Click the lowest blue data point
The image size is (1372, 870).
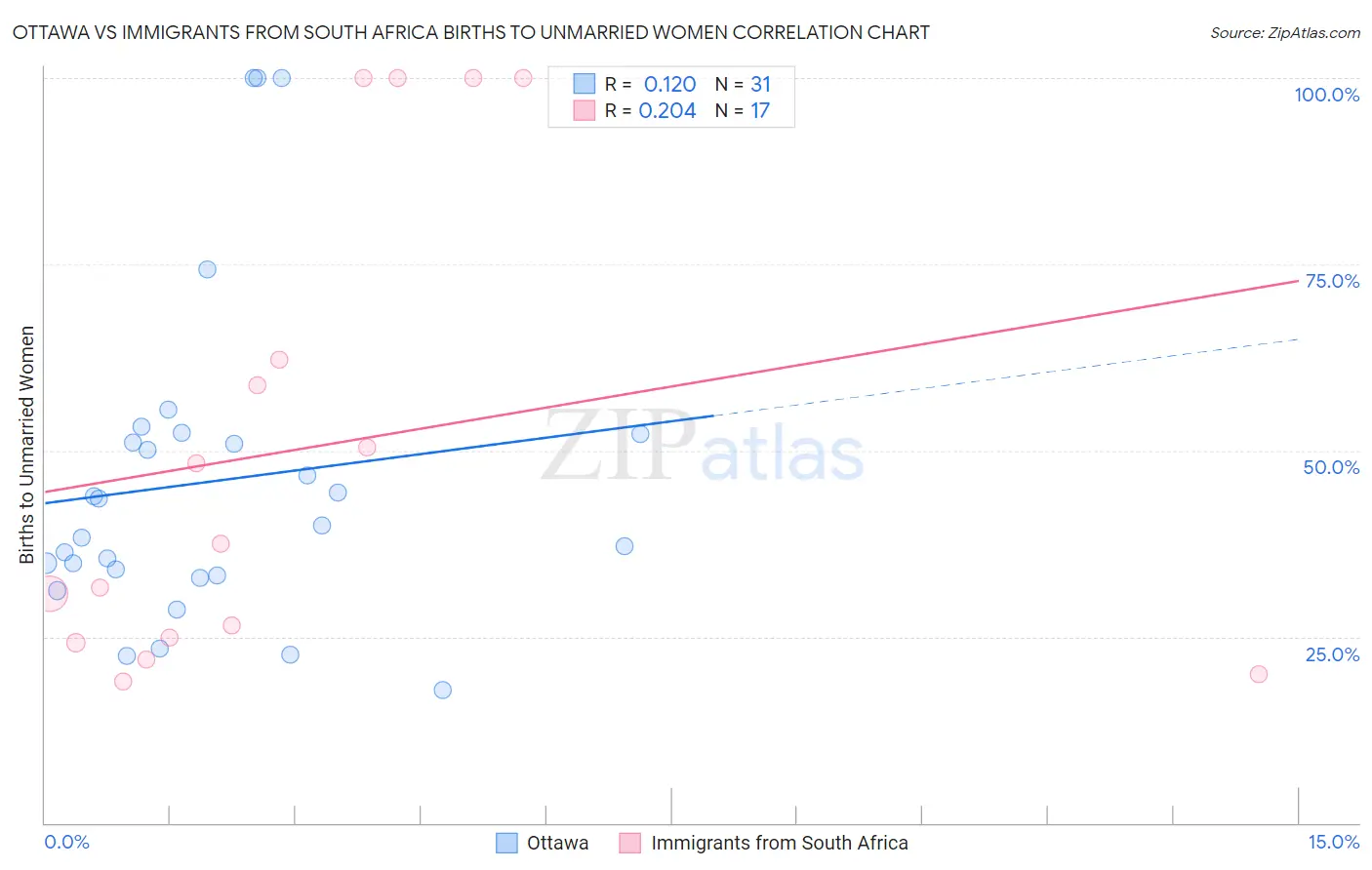pyautogui.click(x=443, y=690)
